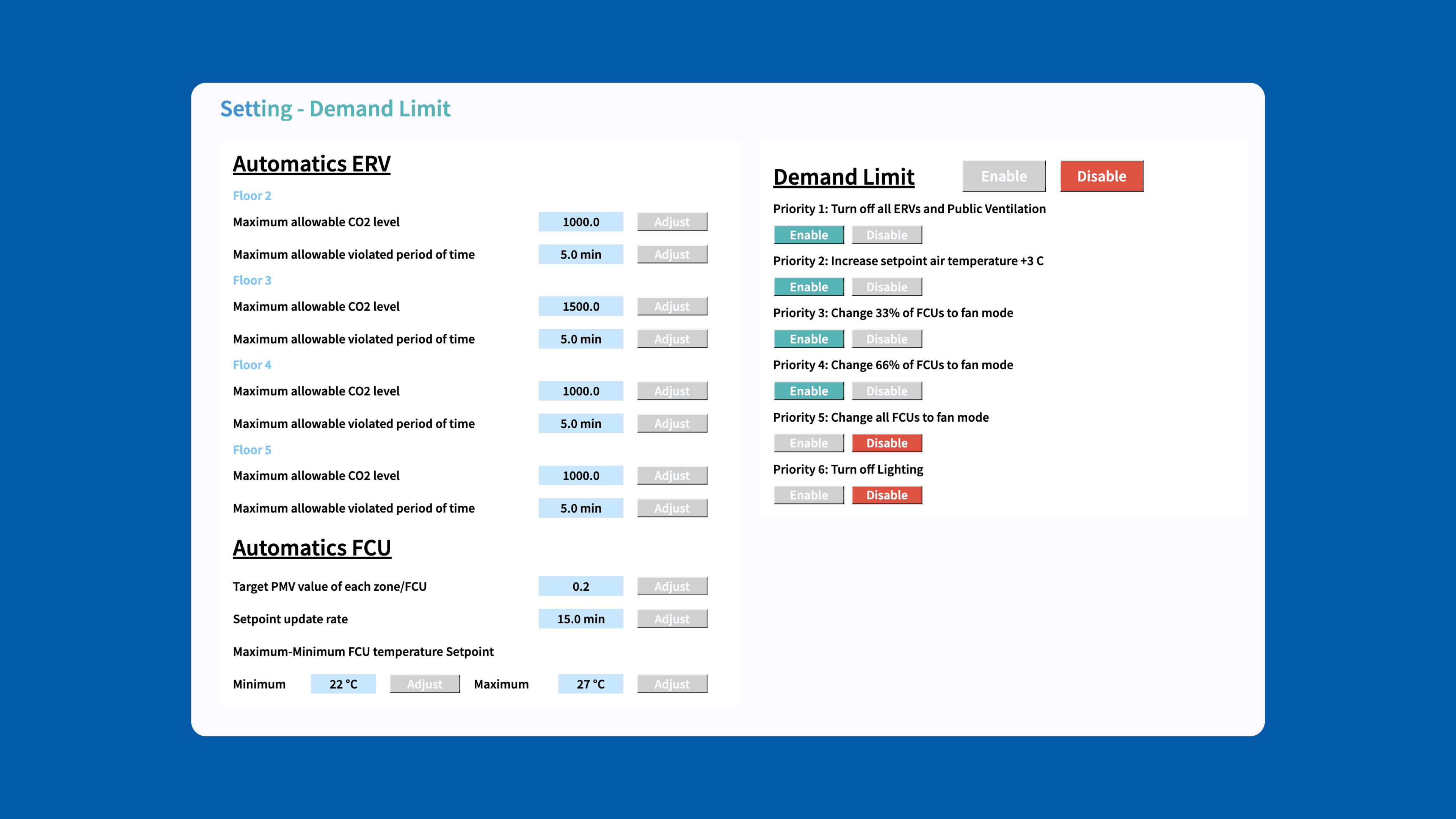Enable the main Demand Limit
Viewport: 1456px width, 819px height.
point(1004,176)
